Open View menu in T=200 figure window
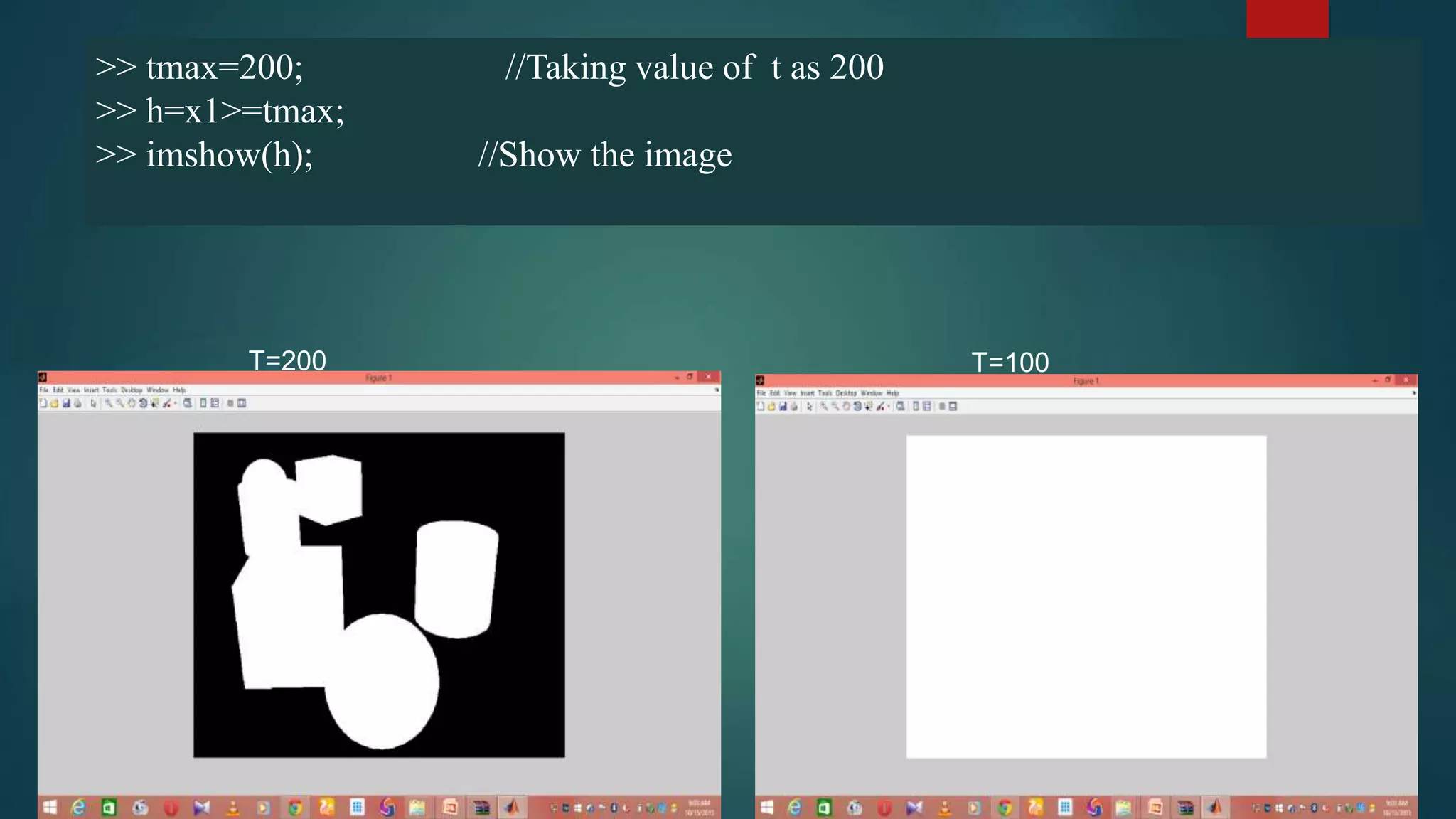This screenshot has height=819, width=1456. (74, 390)
